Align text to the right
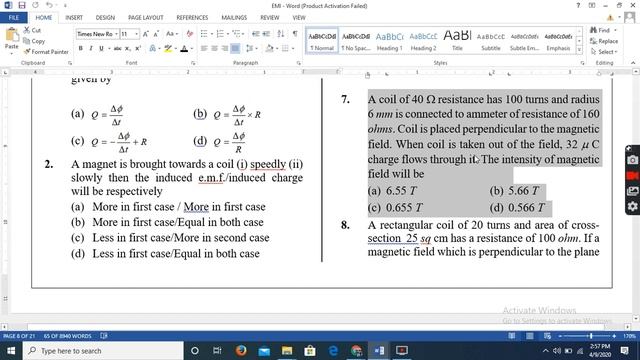Image resolution: width=640 pixels, height=360 pixels. pos(224,49)
